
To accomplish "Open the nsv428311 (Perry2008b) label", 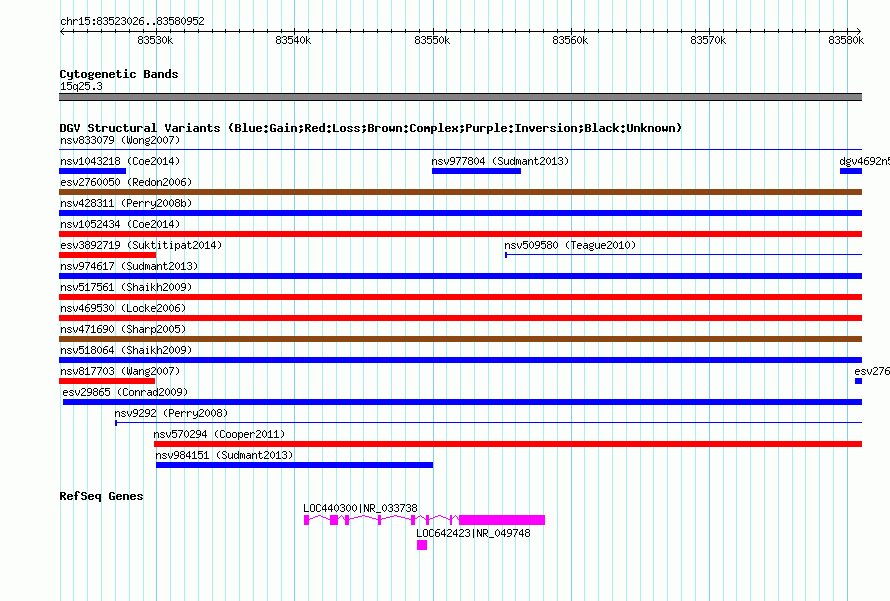I will click(x=126, y=203).
